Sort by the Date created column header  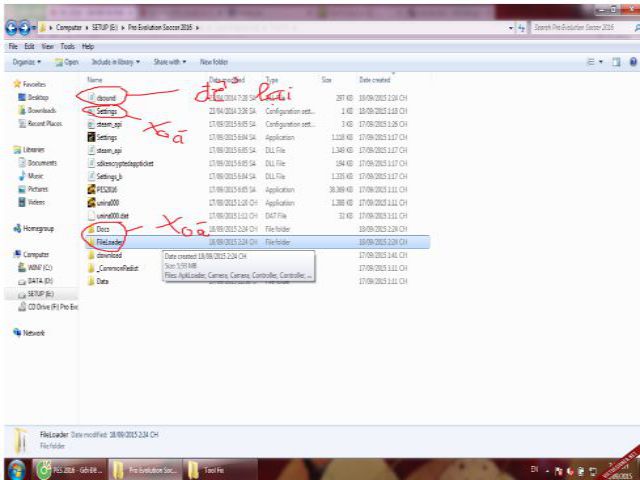coord(374,80)
